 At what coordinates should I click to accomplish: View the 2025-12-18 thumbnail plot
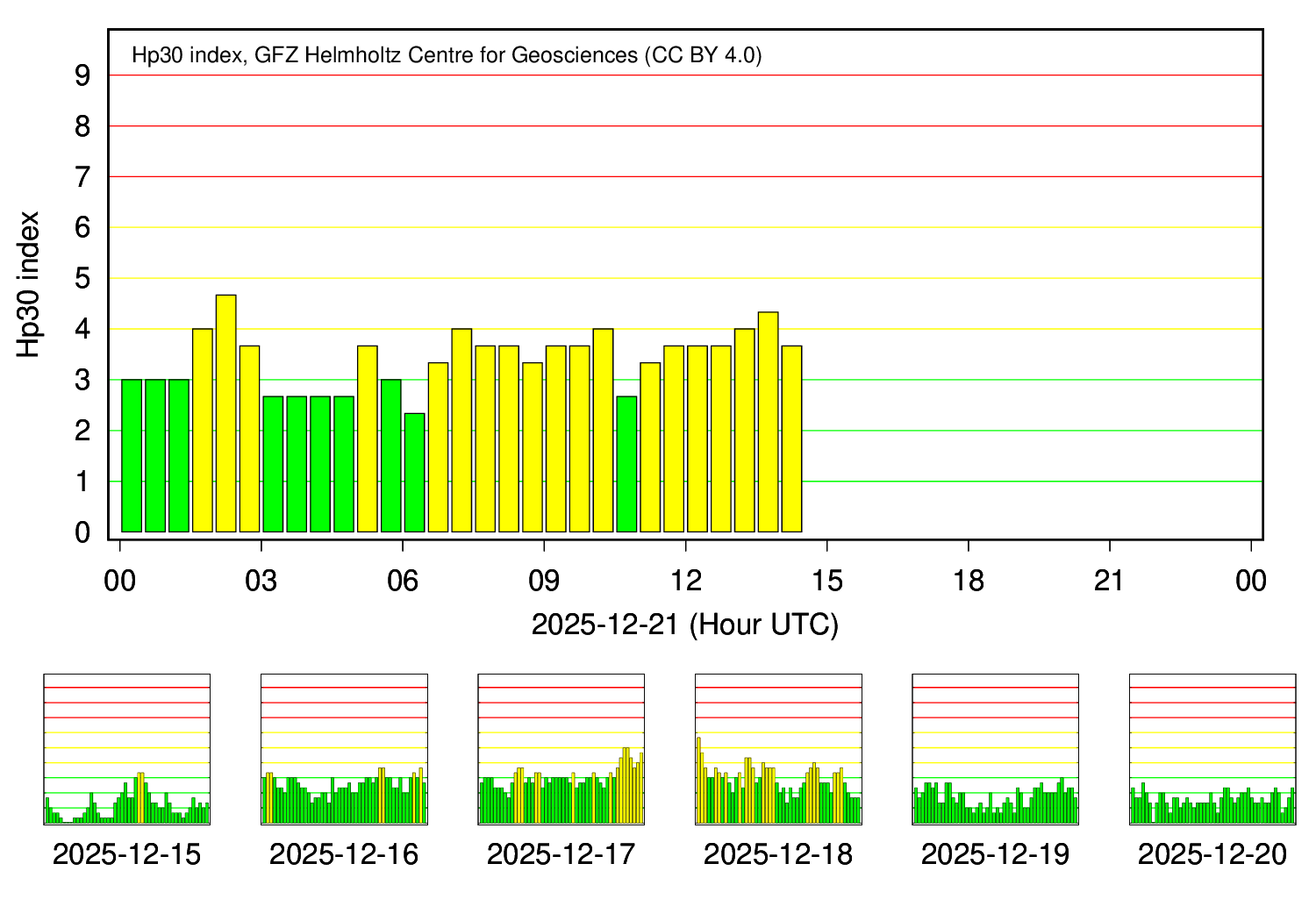pos(778,749)
